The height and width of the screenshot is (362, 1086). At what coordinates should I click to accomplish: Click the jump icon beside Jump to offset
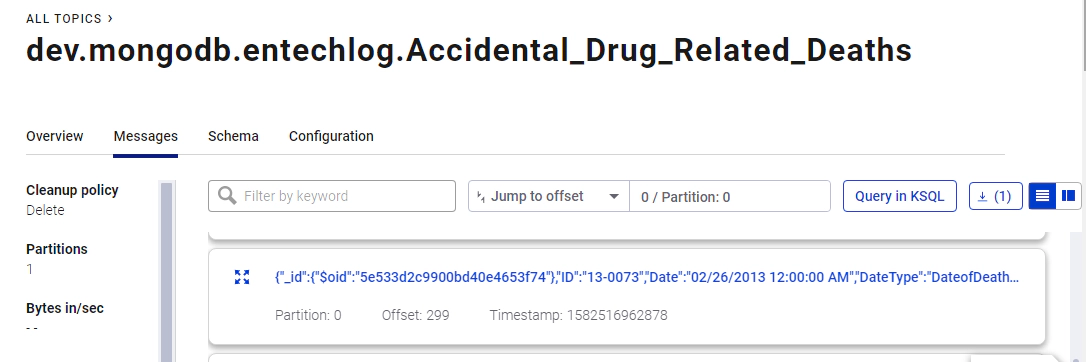[481, 197]
